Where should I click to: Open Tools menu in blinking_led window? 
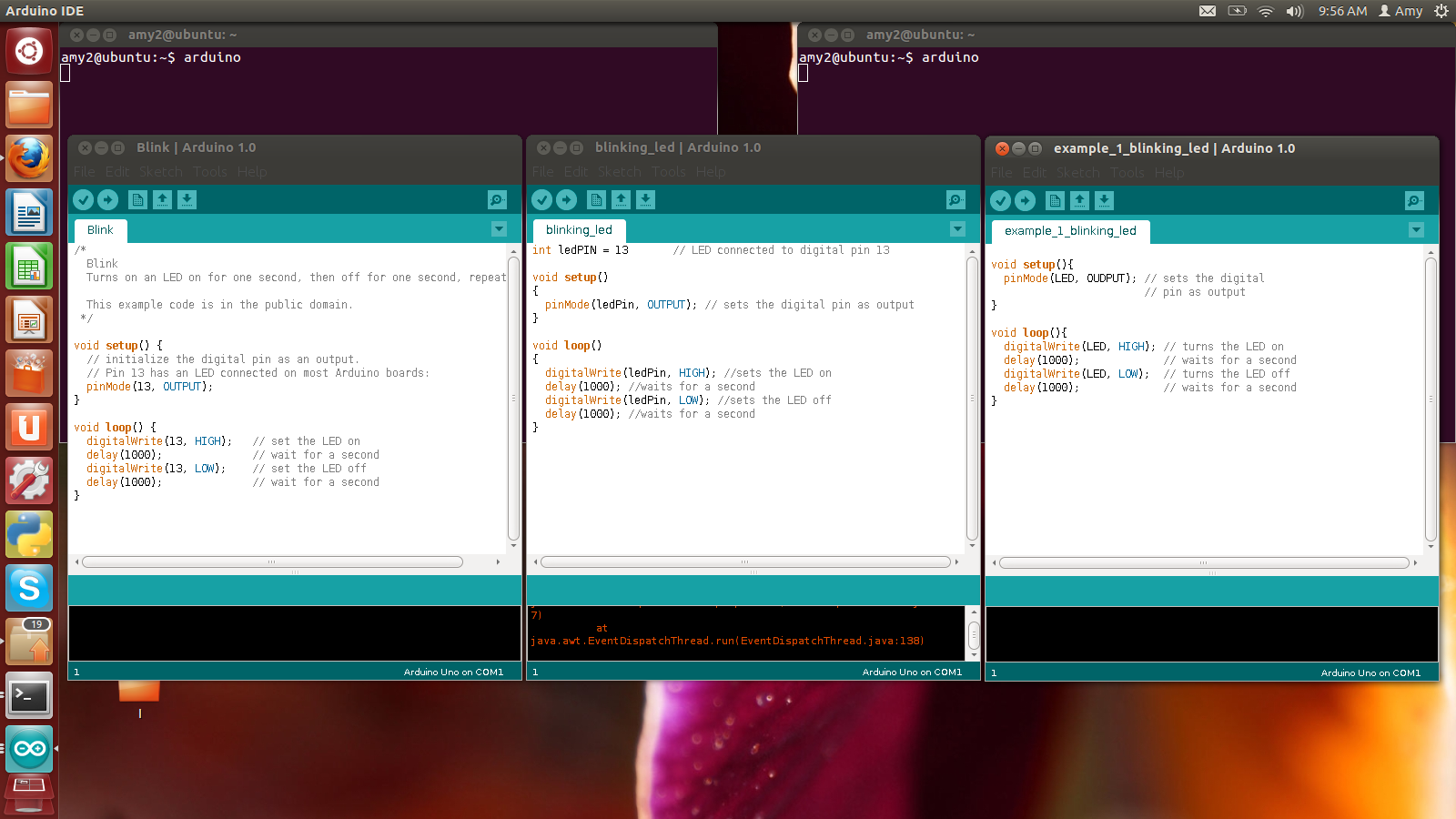[669, 171]
